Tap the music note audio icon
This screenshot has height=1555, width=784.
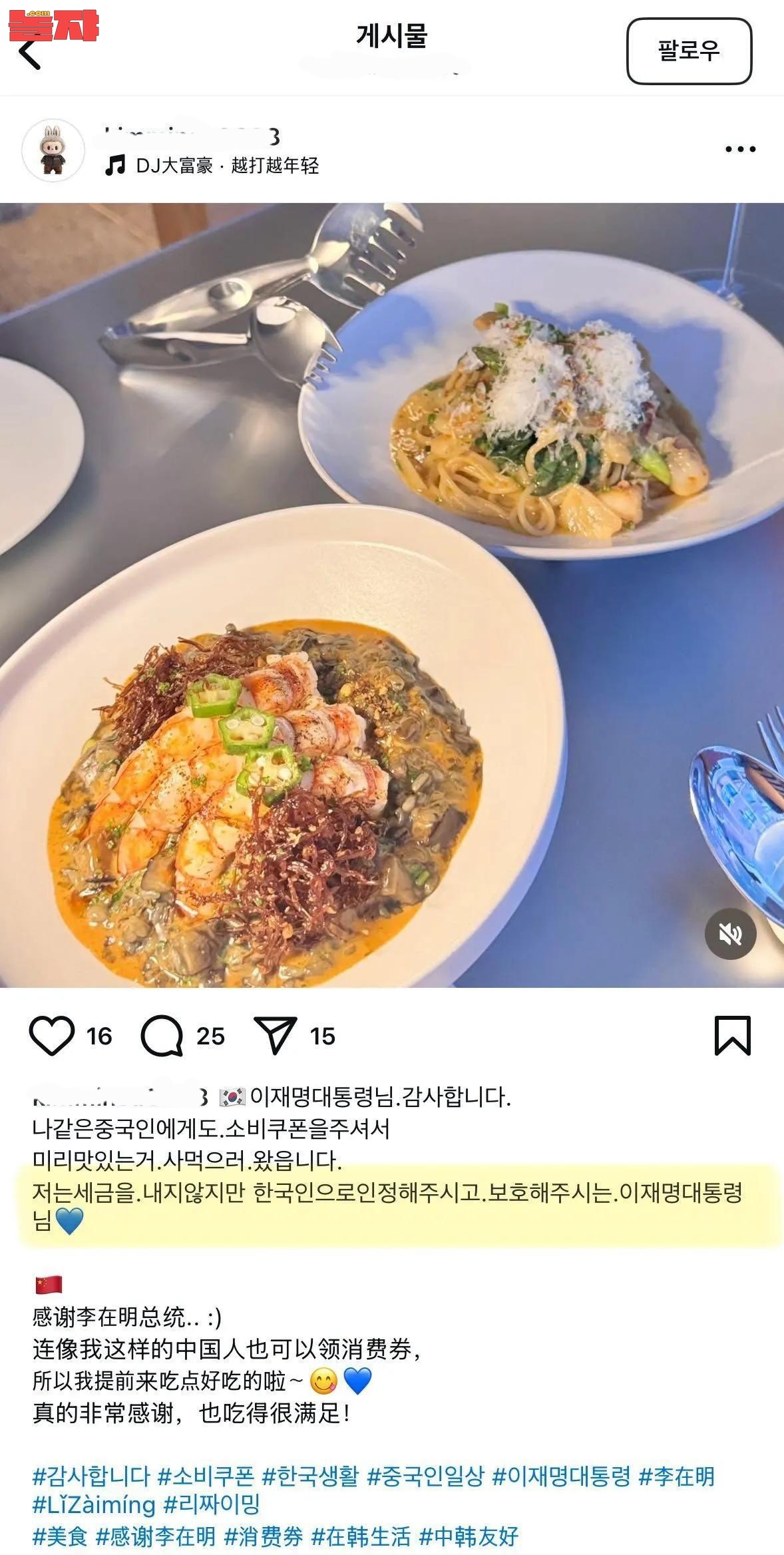tap(115, 165)
